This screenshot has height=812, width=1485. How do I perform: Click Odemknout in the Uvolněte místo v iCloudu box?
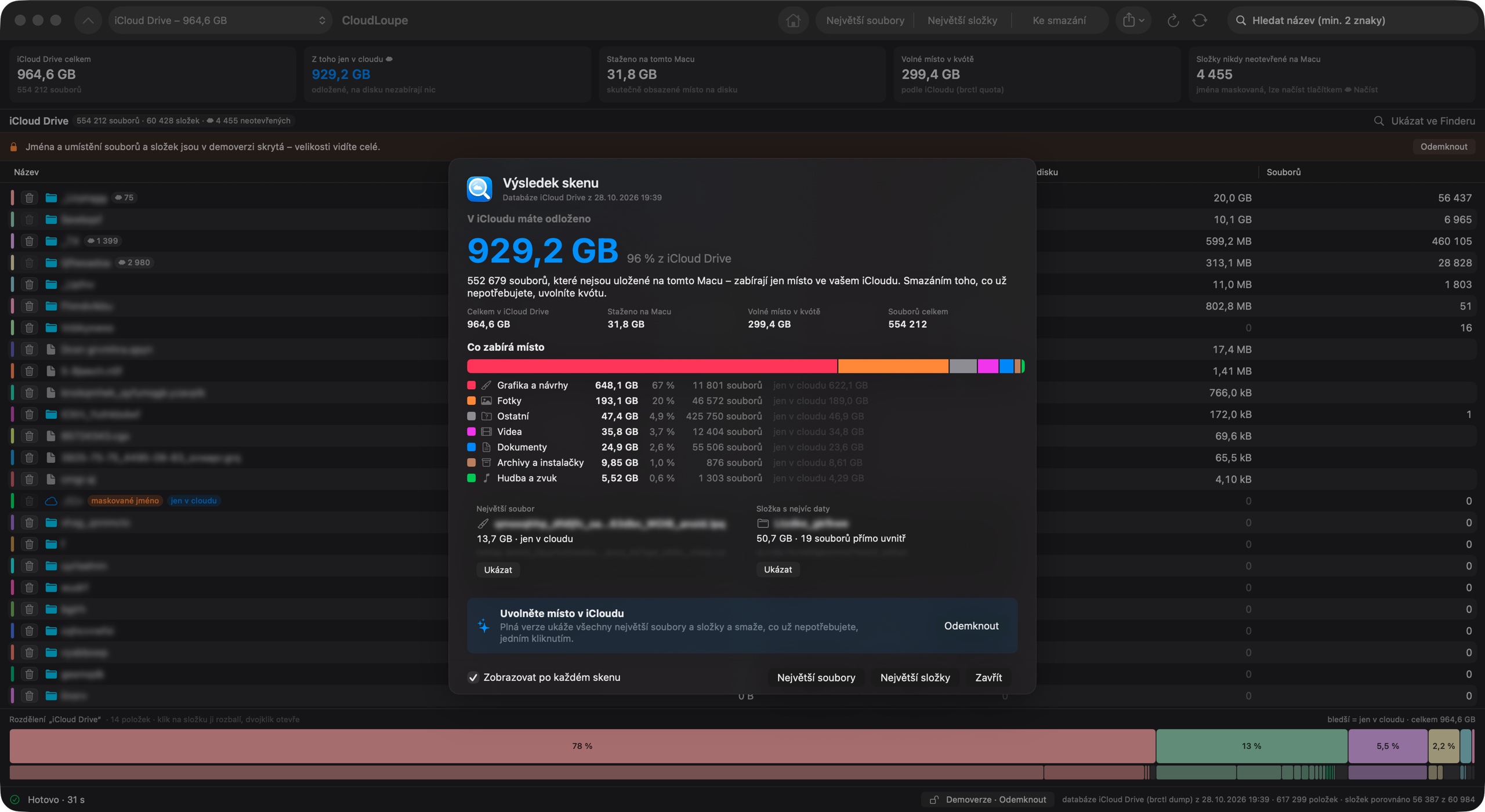coord(971,626)
